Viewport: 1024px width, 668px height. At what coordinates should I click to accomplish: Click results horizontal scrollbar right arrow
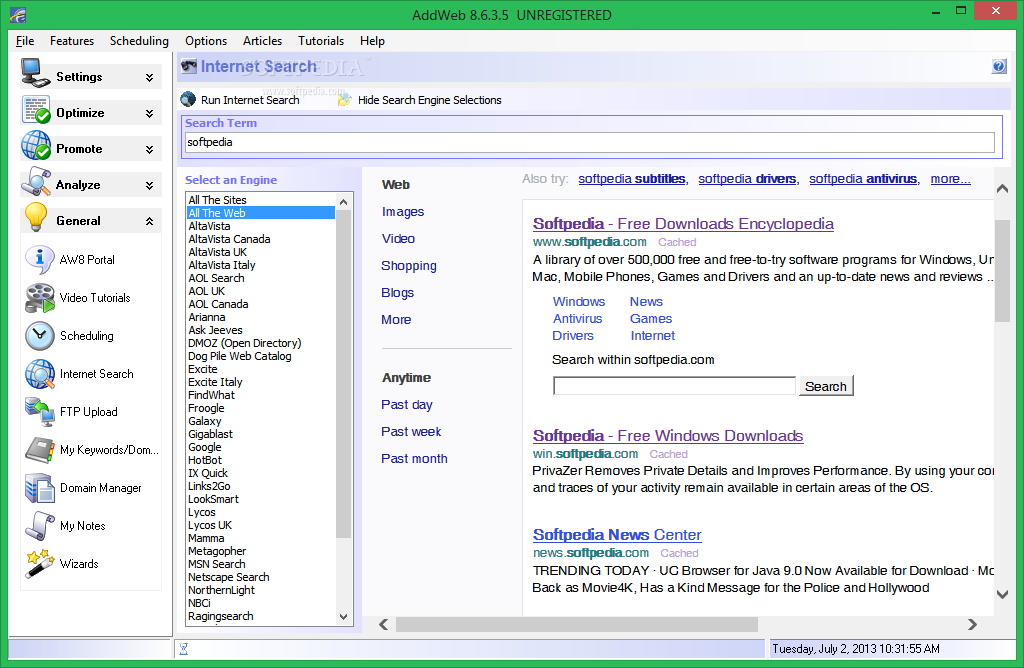point(972,624)
